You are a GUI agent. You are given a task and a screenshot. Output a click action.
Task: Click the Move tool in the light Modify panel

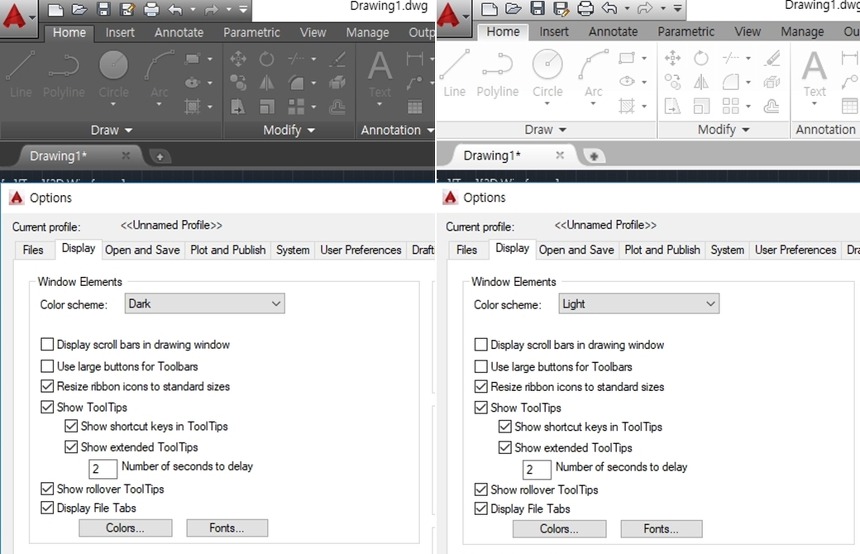pos(672,58)
